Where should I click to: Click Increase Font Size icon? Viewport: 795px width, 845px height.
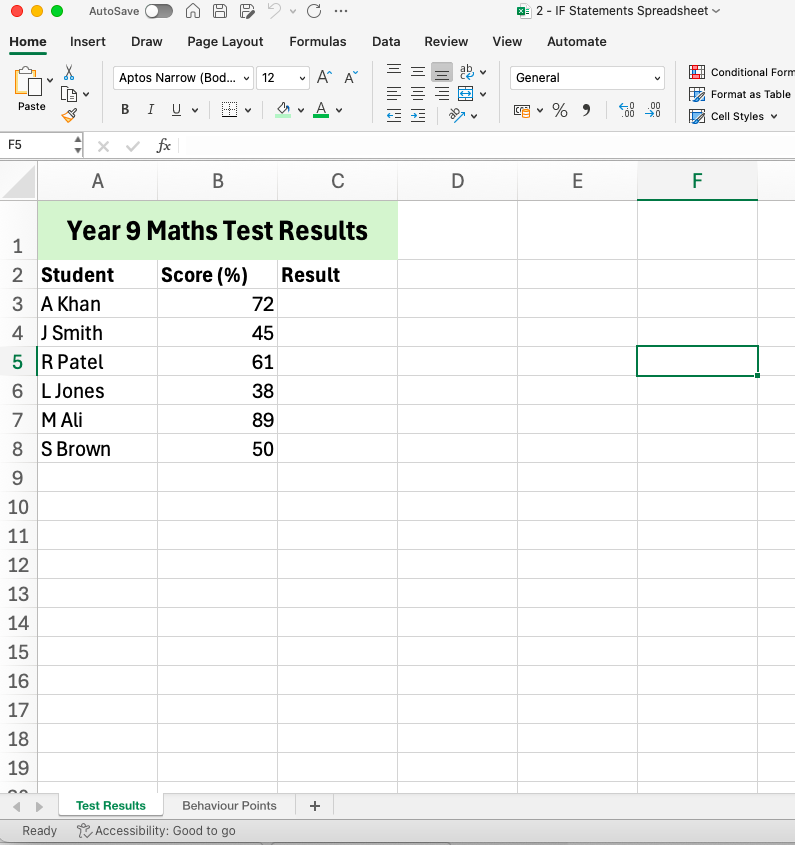pos(324,78)
